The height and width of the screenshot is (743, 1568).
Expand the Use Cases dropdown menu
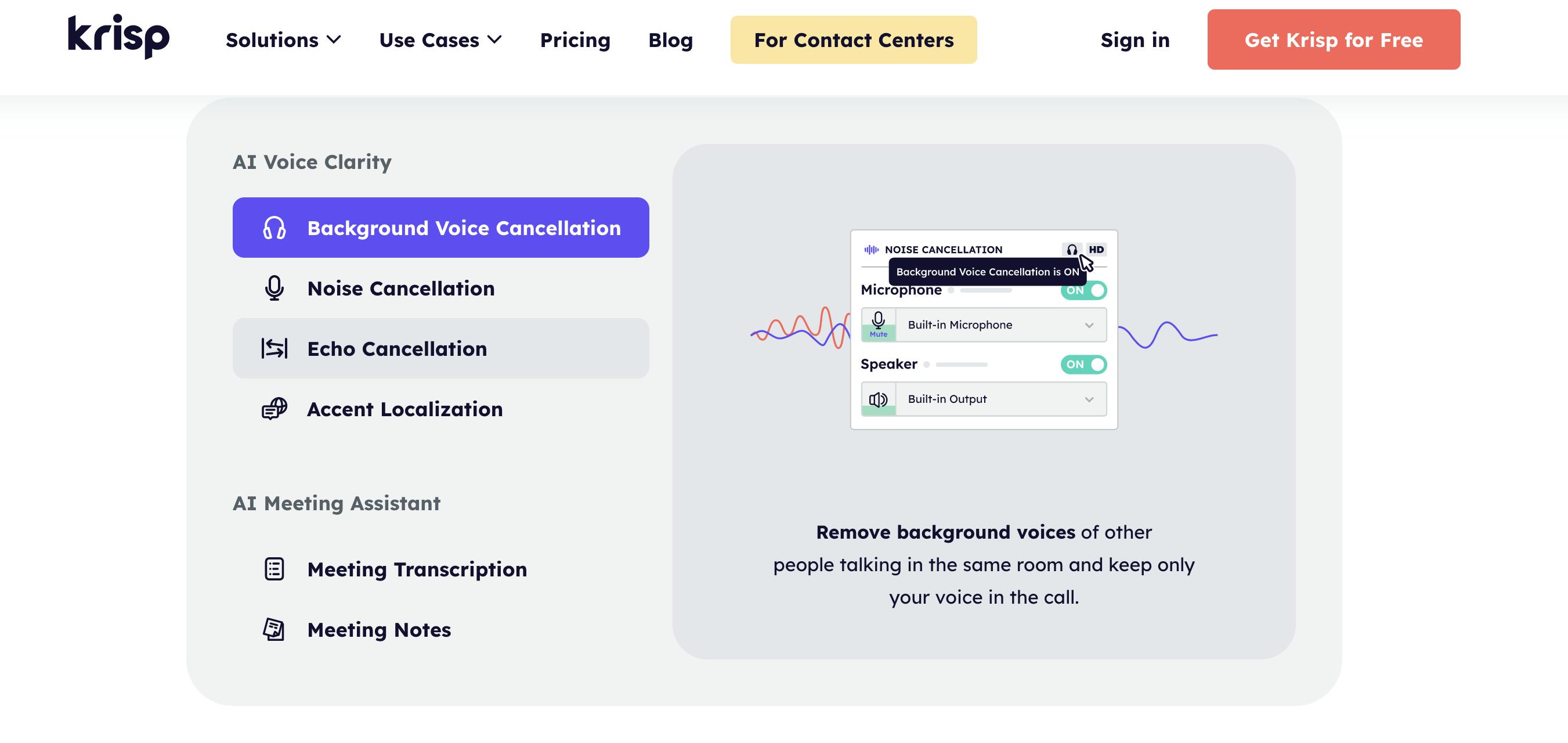(x=440, y=40)
